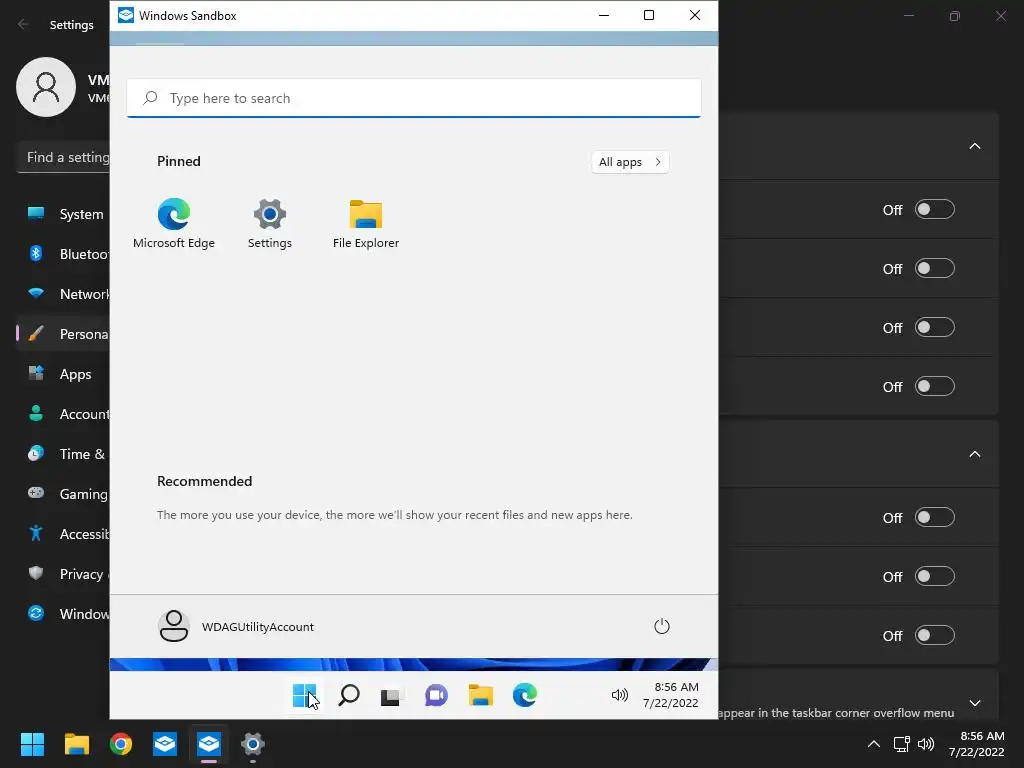This screenshot has height=768, width=1024.
Task: Turn on the sixth Off toggle in Settings
Action: [x=935, y=576]
